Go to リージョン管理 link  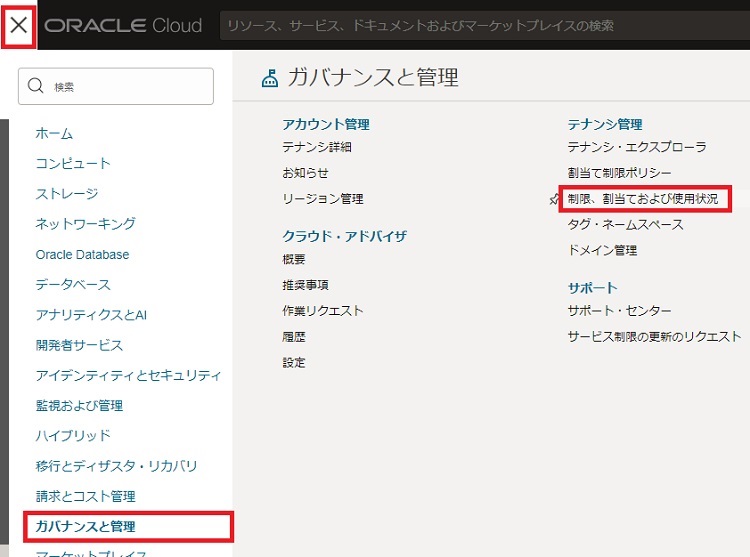click(x=323, y=198)
